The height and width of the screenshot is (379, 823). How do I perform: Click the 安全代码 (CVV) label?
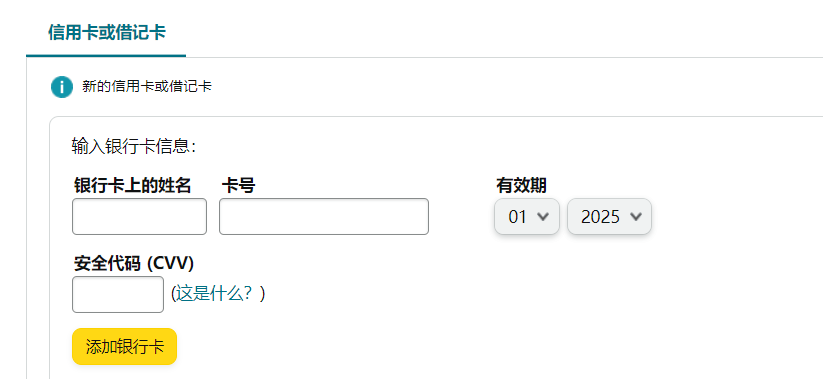click(x=134, y=263)
